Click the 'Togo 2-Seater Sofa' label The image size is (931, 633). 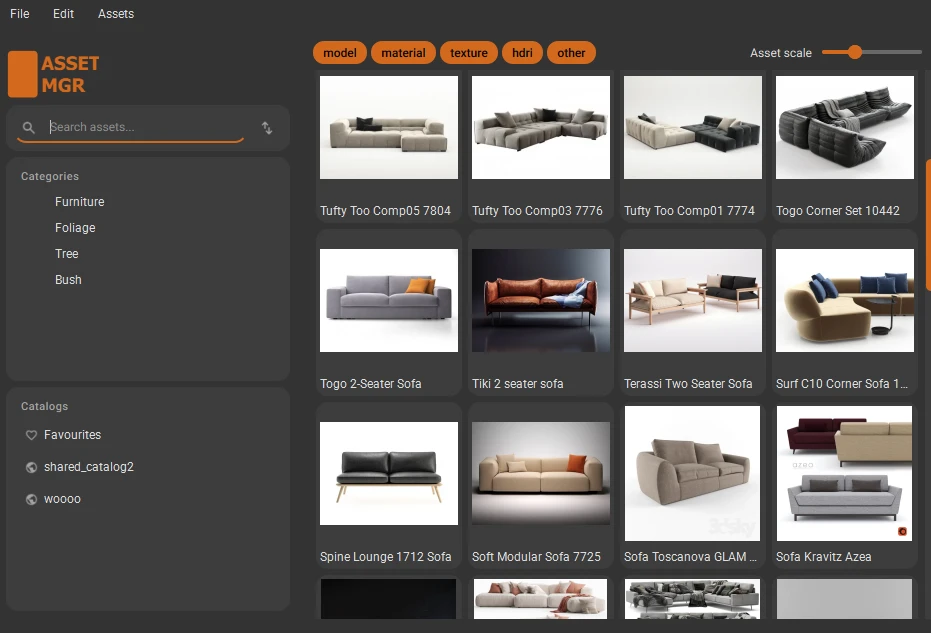tap(370, 384)
